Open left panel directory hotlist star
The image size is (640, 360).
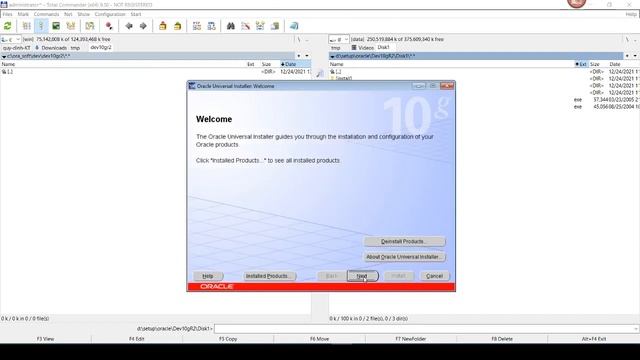299,56
